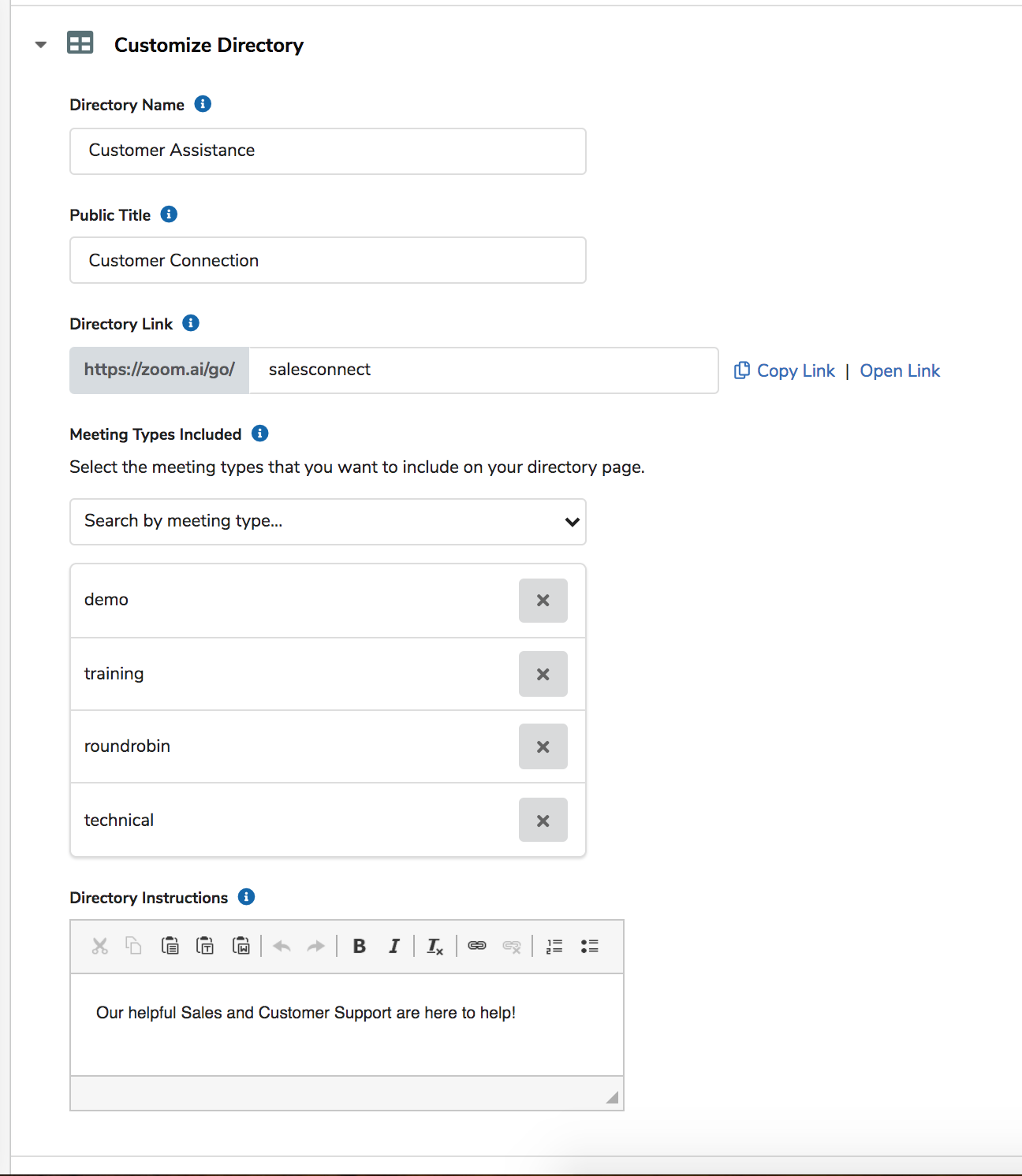The width and height of the screenshot is (1022, 1176).
Task: Click the Copy Link link
Action: (x=785, y=370)
